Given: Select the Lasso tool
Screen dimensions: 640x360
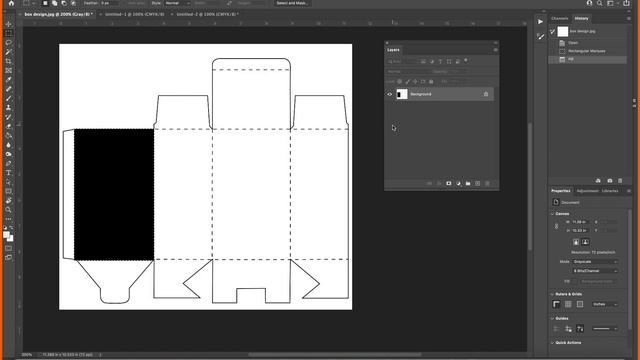Looking at the screenshot, I should [8, 43].
